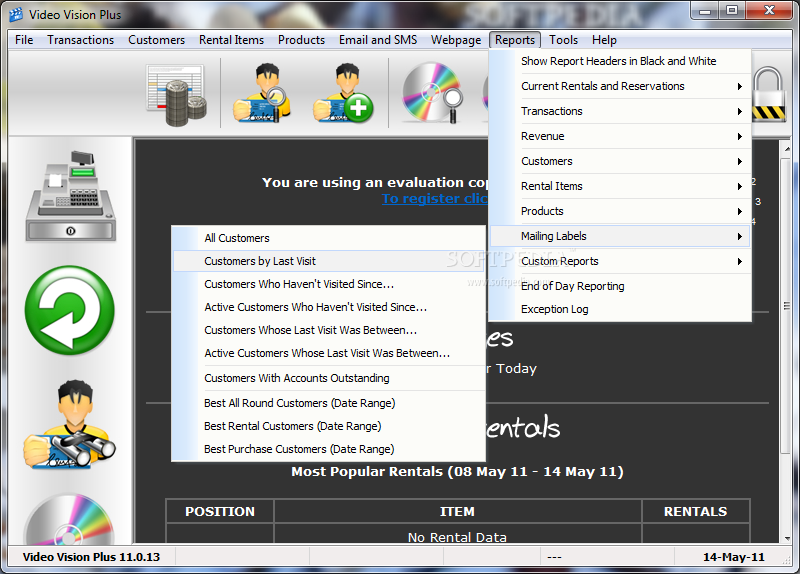Click the vertical scrollbar down arrow
This screenshot has height=574, width=800.
click(x=787, y=538)
